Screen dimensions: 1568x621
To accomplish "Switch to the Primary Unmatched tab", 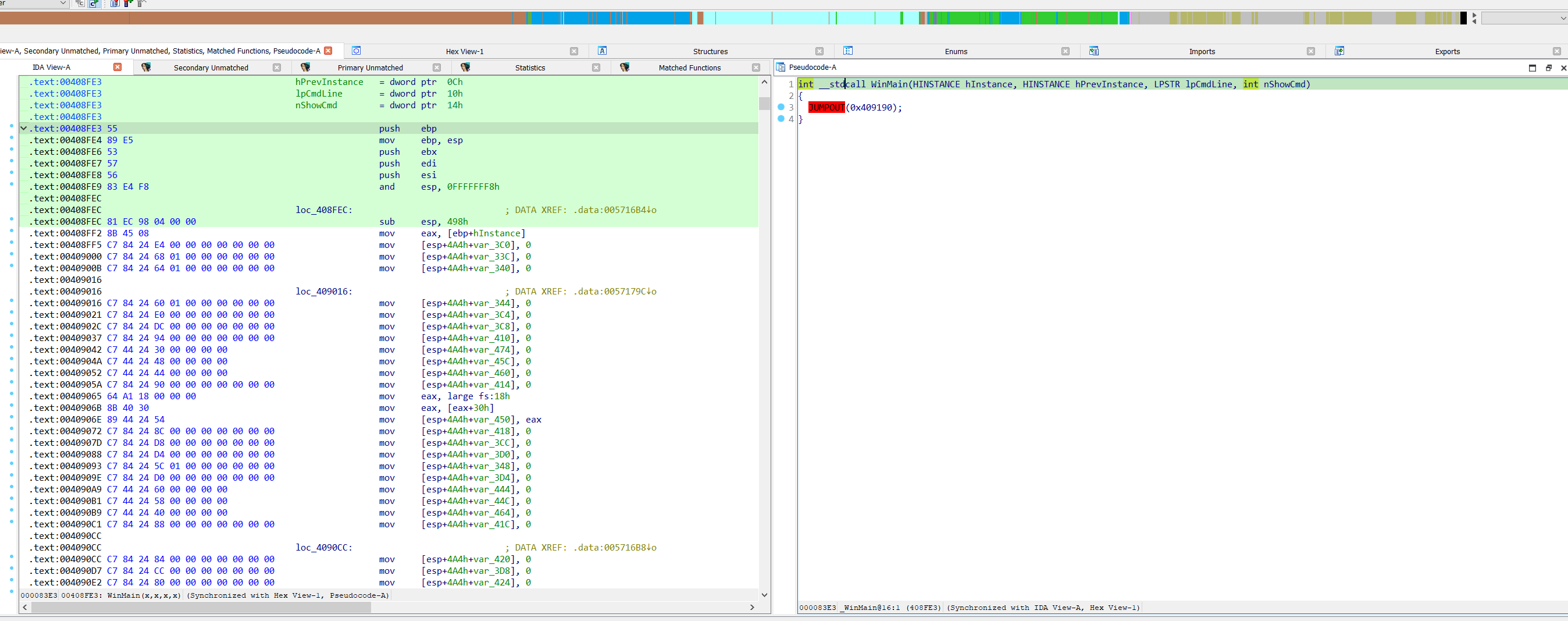I will (370, 68).
